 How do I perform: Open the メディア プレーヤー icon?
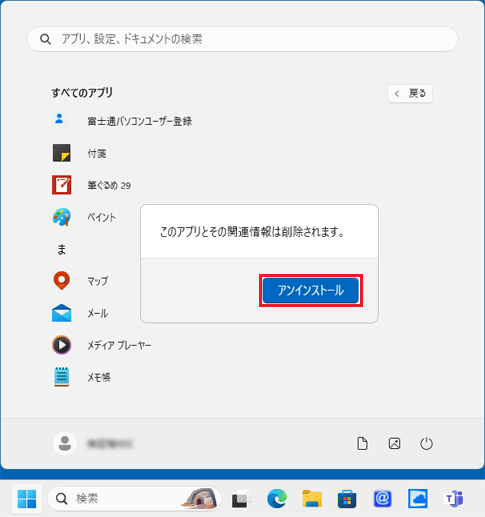61,345
